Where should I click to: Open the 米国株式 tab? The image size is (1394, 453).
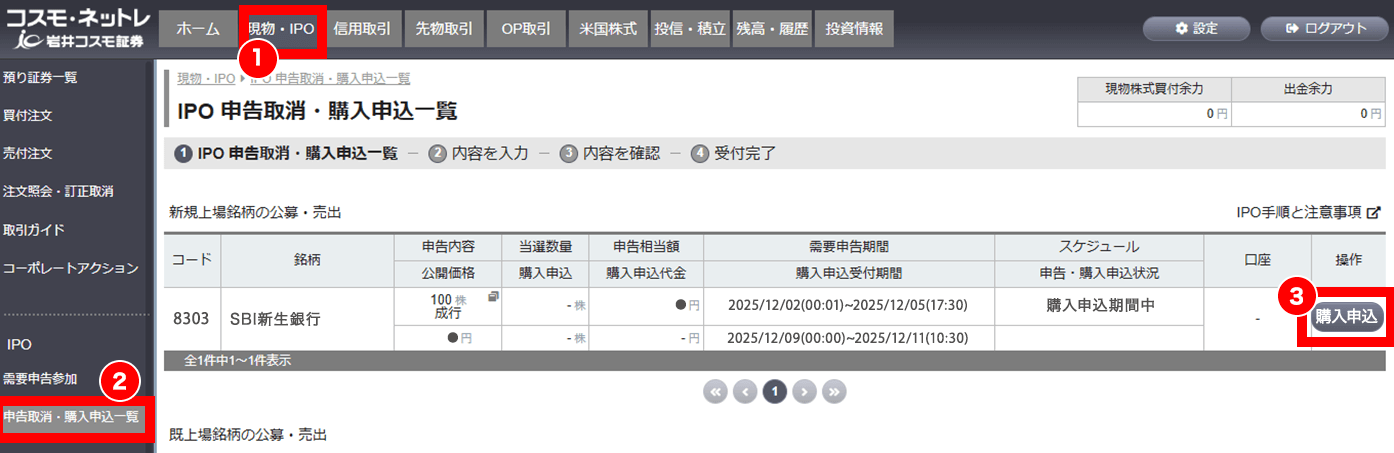[608, 29]
